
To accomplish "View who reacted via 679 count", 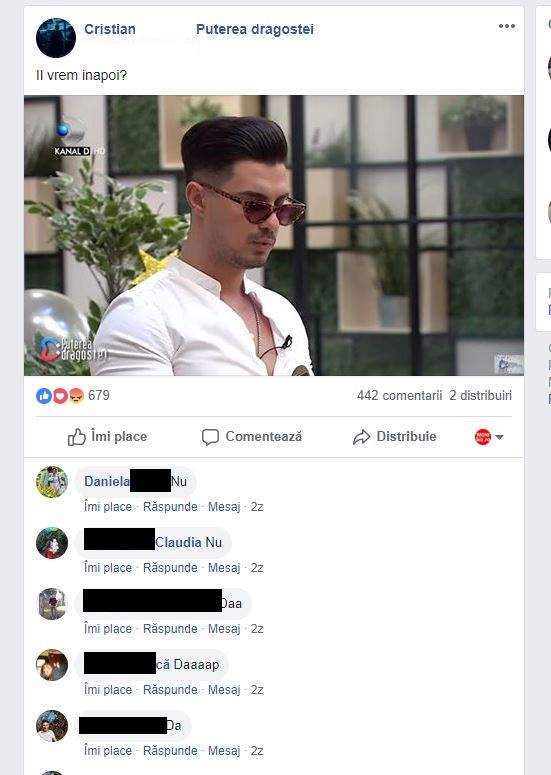I will click(99, 395).
